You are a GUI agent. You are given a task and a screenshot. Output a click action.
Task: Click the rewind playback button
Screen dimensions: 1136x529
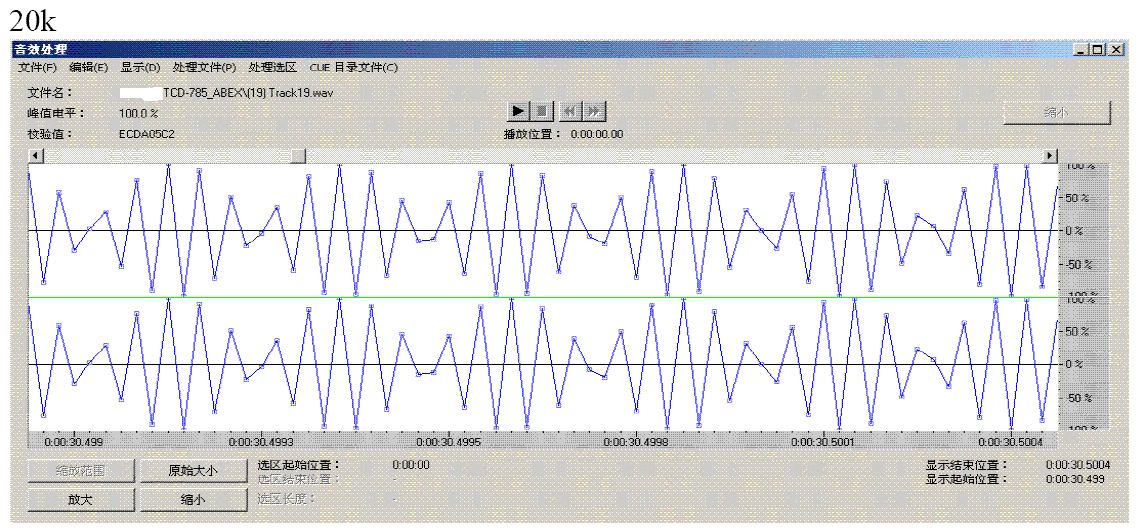tap(570, 111)
